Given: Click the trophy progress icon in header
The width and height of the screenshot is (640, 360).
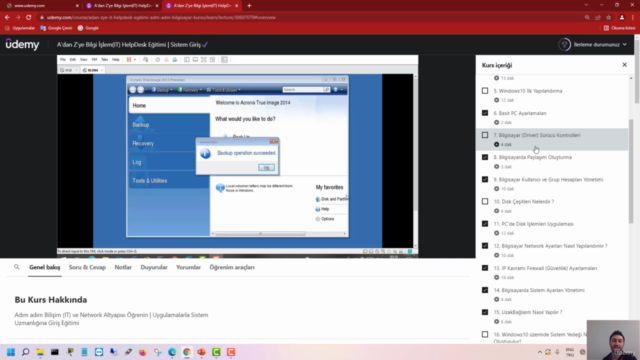Looking at the screenshot, I should [x=564, y=44].
